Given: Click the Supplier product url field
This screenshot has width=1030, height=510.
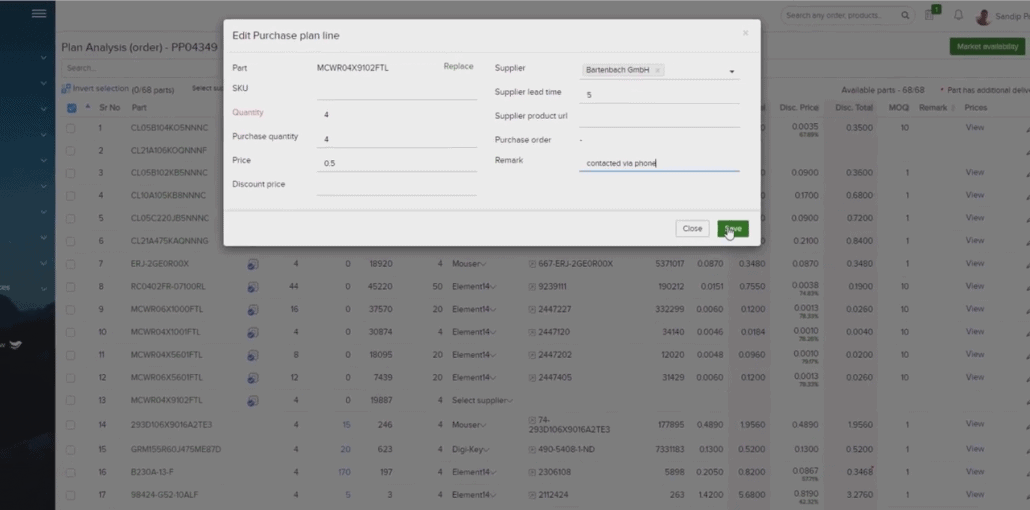Looking at the screenshot, I should (x=660, y=118).
